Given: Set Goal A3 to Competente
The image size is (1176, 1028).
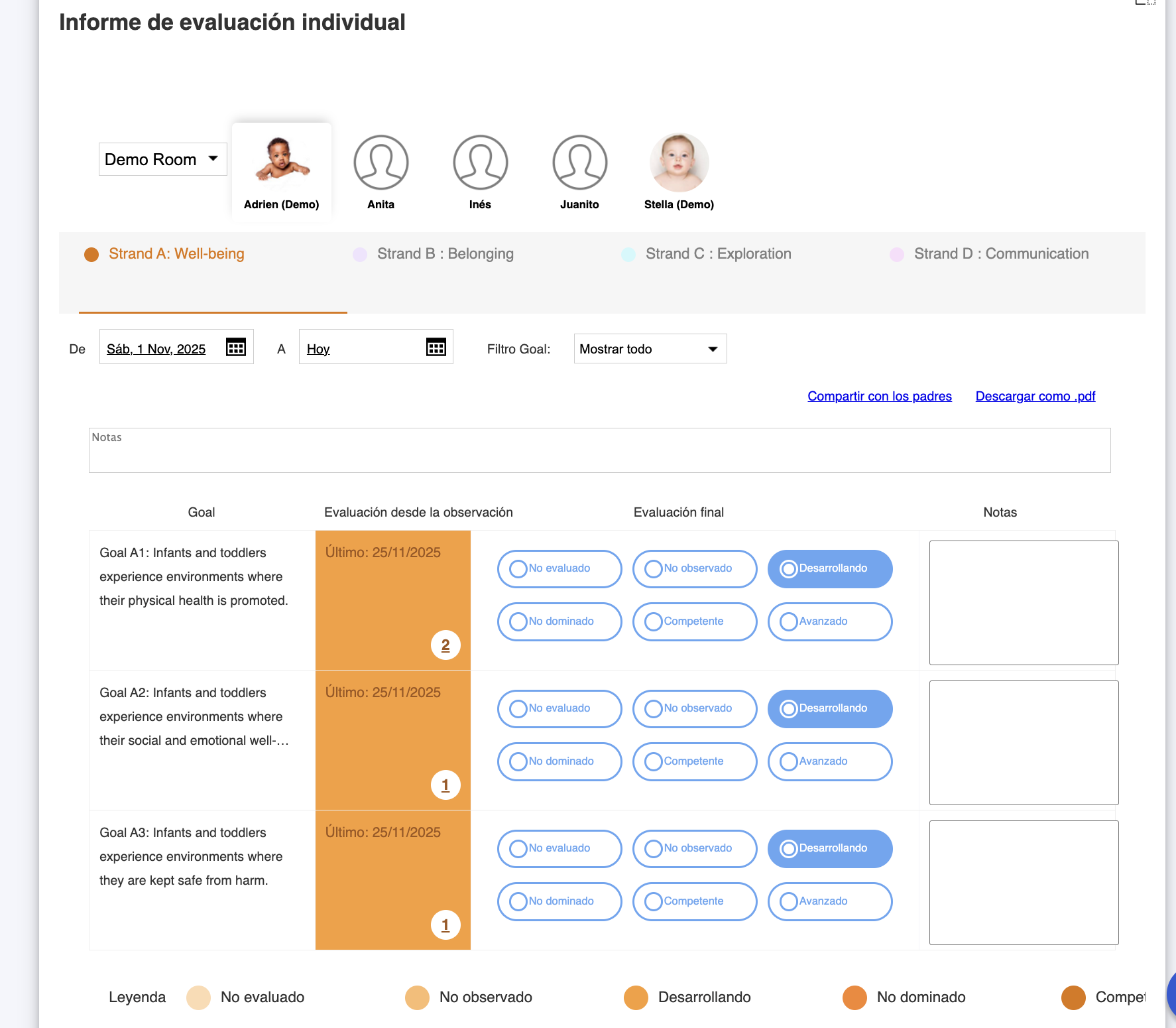Looking at the screenshot, I should click(x=695, y=901).
